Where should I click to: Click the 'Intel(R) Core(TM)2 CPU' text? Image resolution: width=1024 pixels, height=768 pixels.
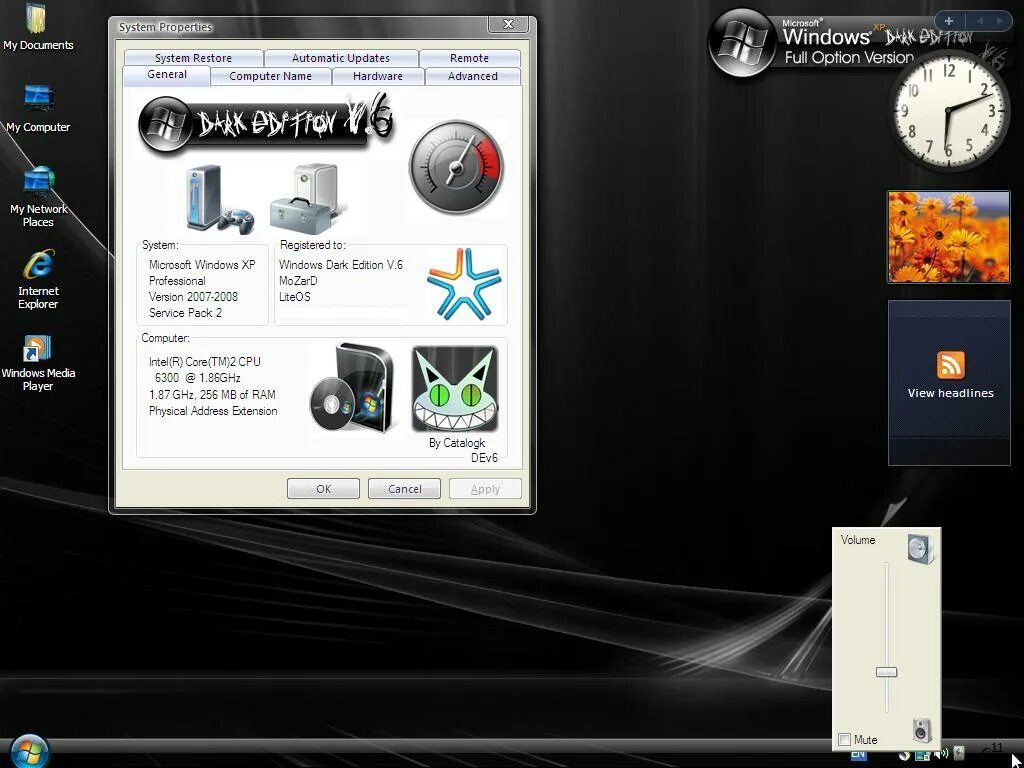coord(204,362)
